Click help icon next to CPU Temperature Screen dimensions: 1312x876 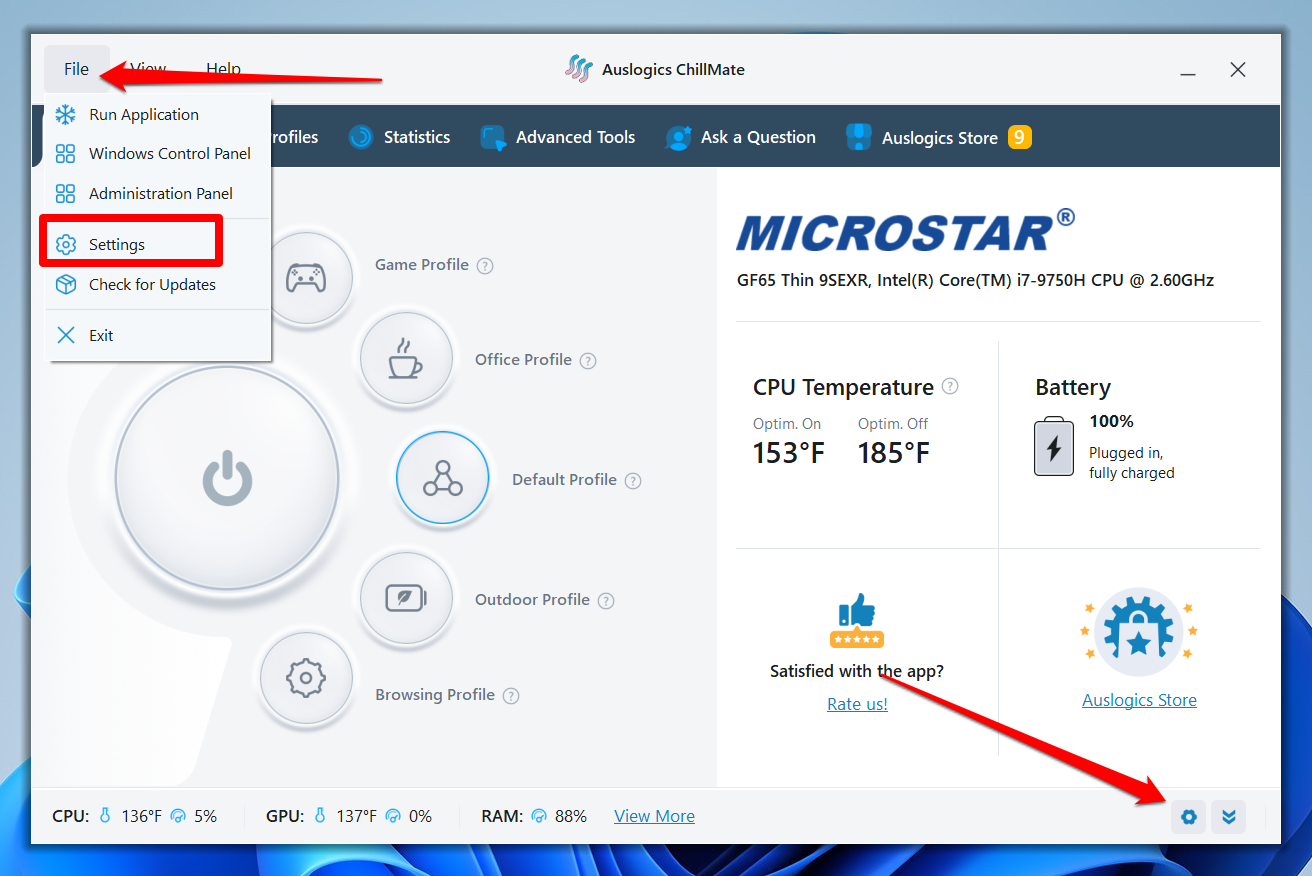[x=950, y=386]
